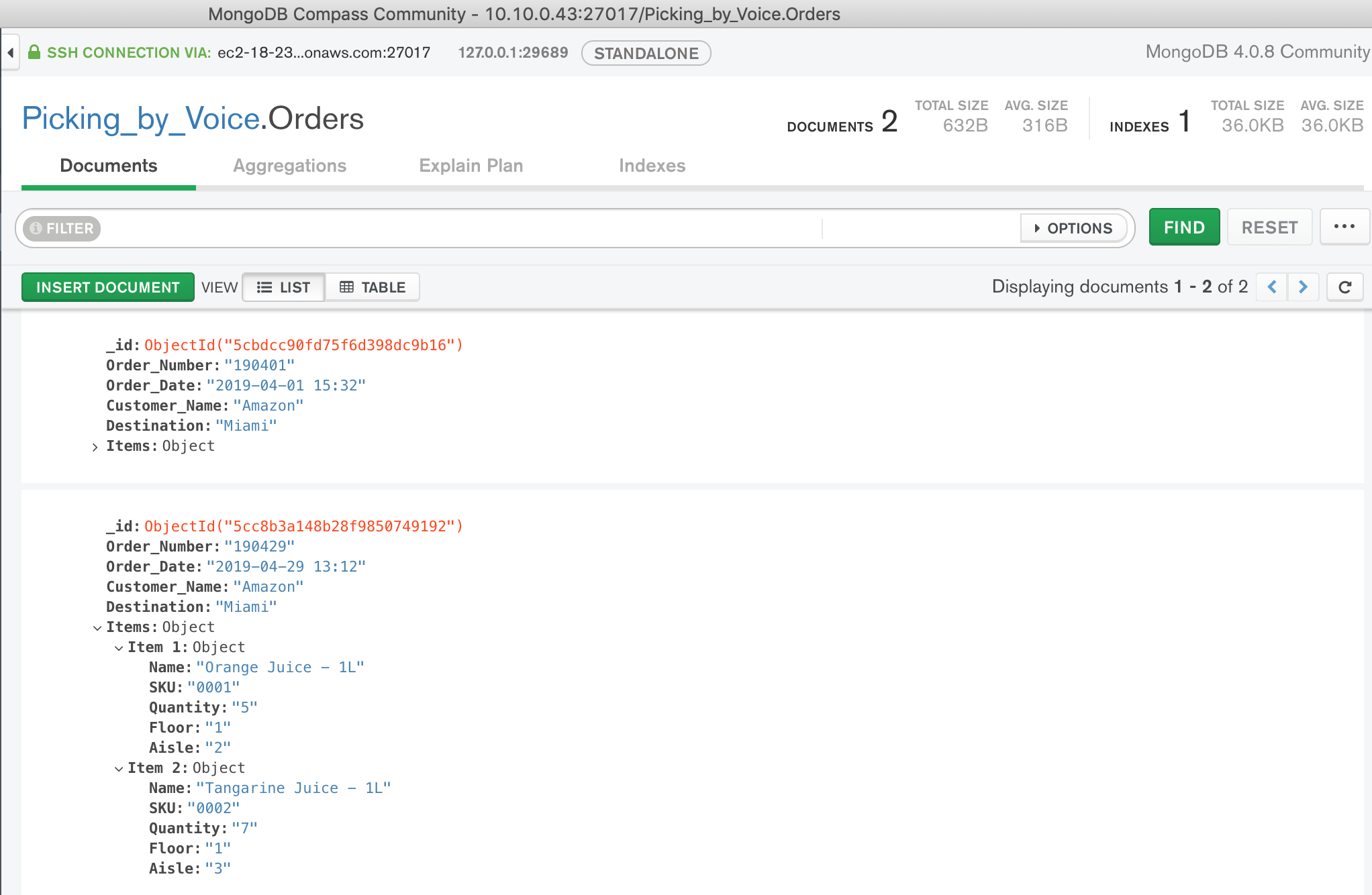
Task: Refresh the documents list
Action: [x=1344, y=287]
